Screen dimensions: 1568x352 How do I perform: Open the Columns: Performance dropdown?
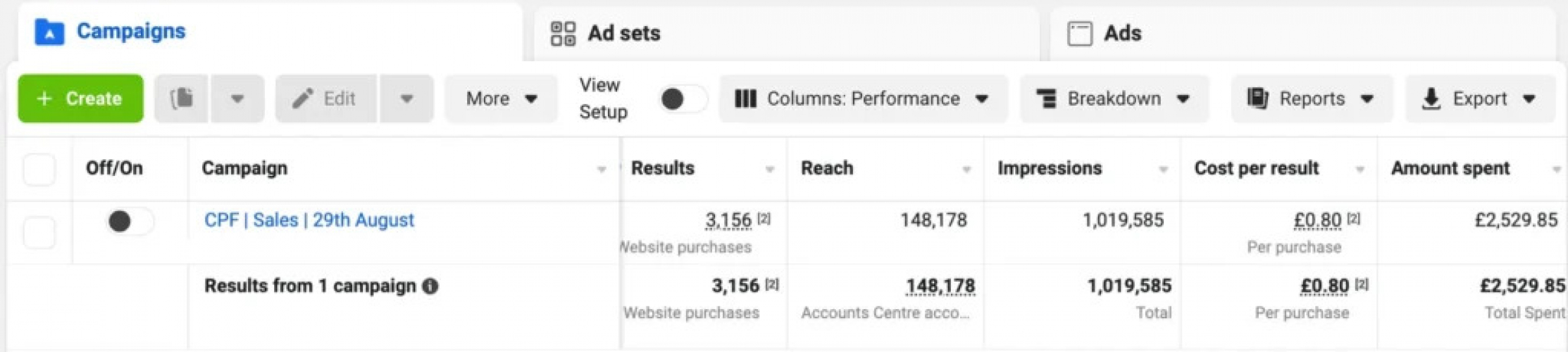(862, 99)
